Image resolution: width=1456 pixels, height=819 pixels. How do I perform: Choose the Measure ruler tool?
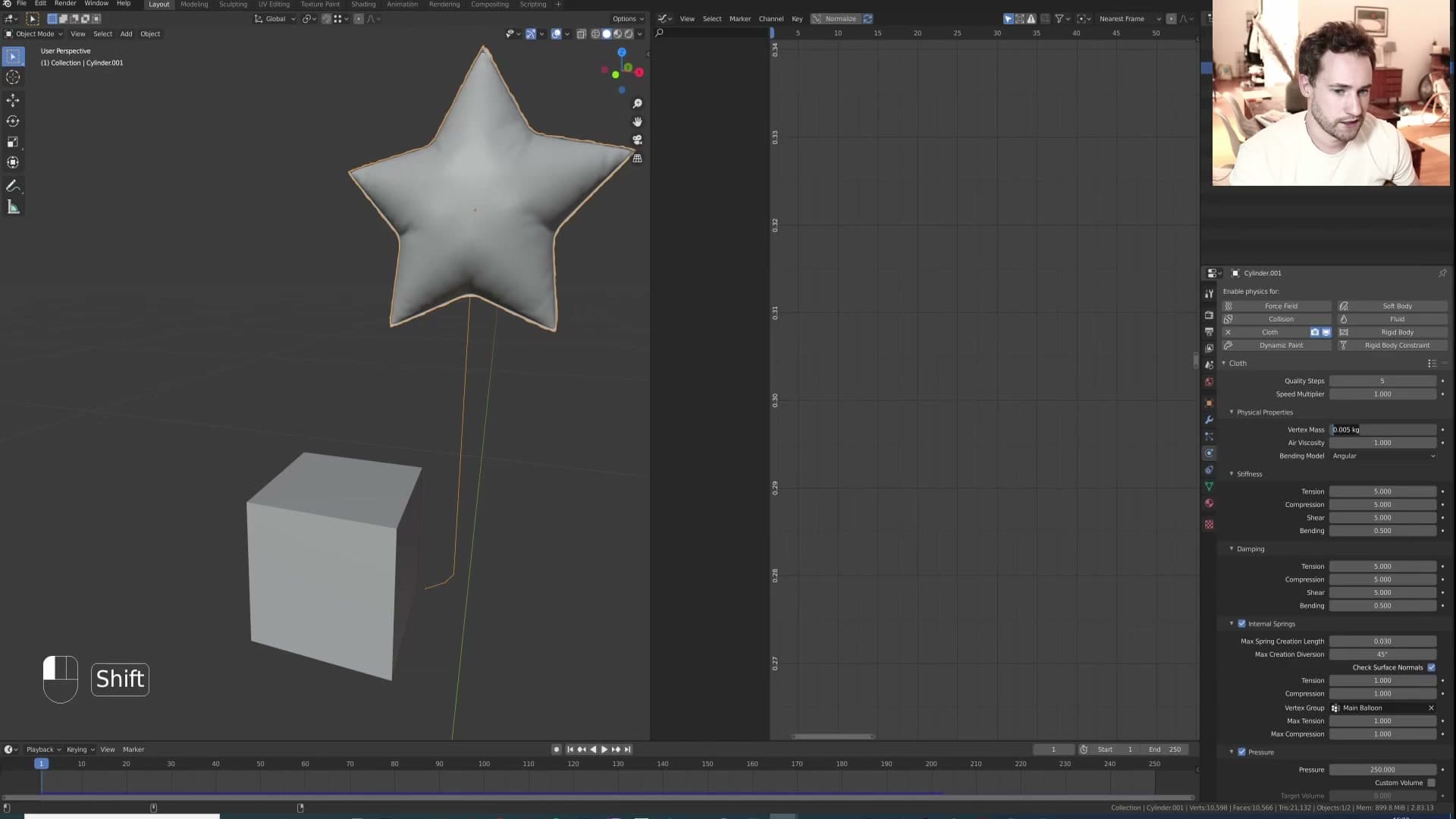point(13,207)
